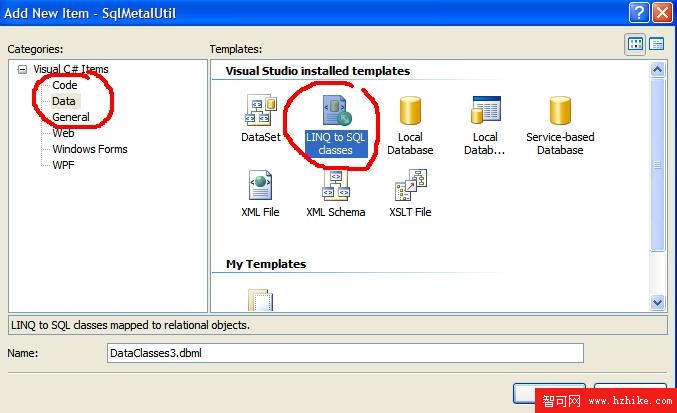
Task: Select the Web category
Action: [63, 133]
